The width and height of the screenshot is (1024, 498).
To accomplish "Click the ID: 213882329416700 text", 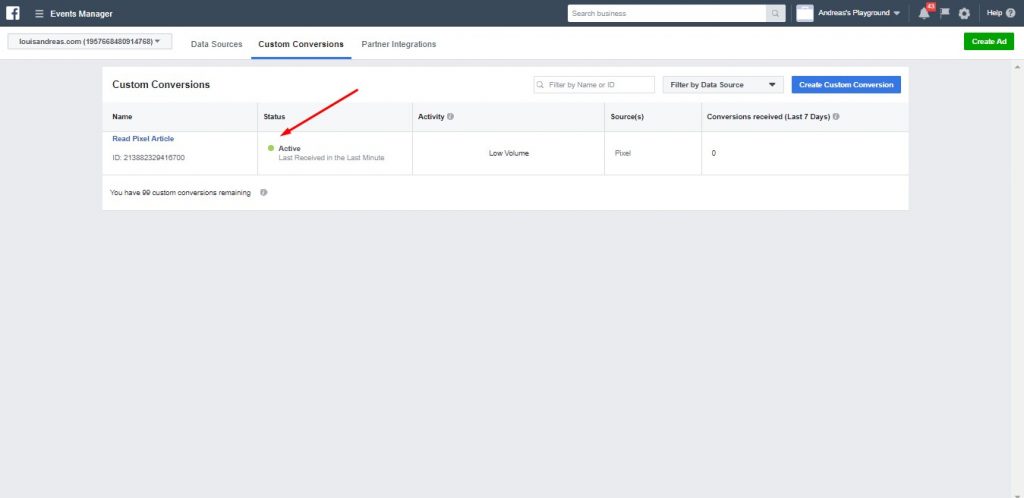I will coord(148,157).
